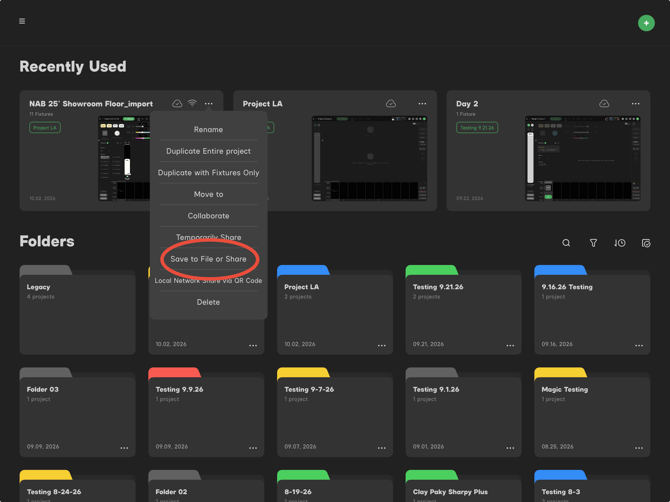Choose Temporarily Share option

(x=208, y=237)
